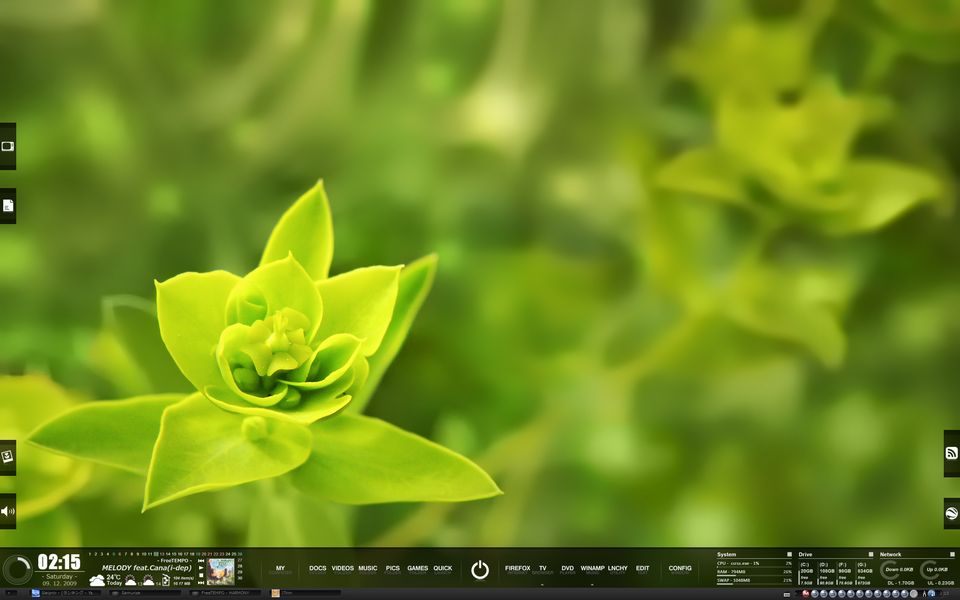
Task: Open the QUICK launch shortcut
Action: coord(443,569)
